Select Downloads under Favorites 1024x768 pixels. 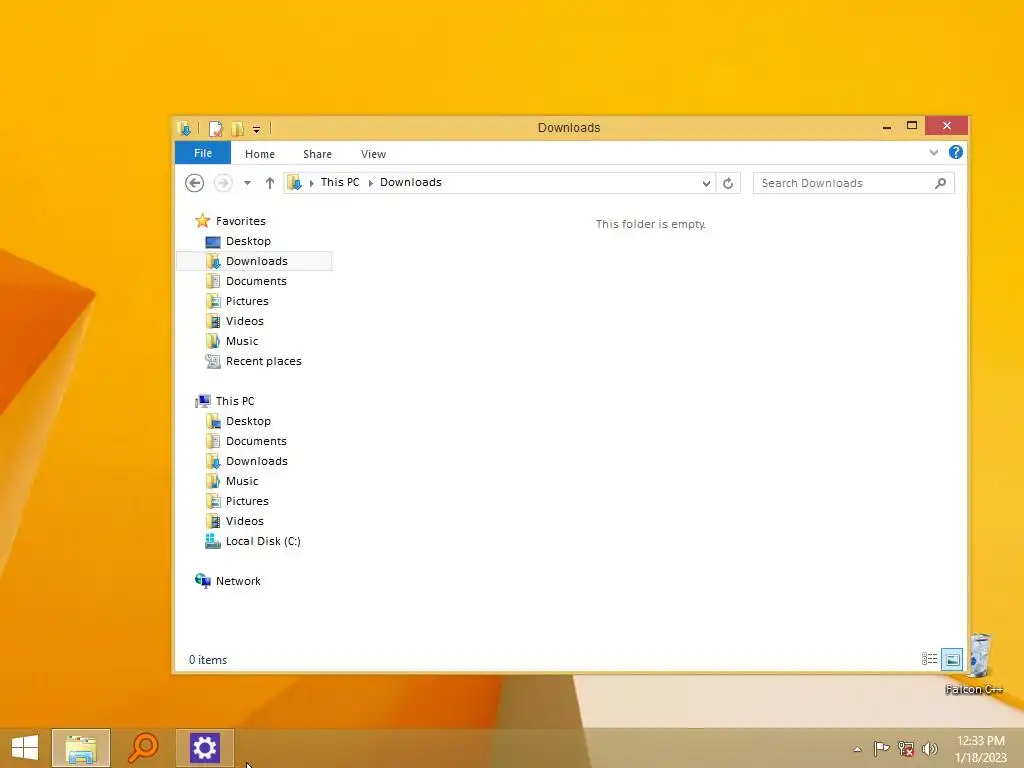point(257,261)
